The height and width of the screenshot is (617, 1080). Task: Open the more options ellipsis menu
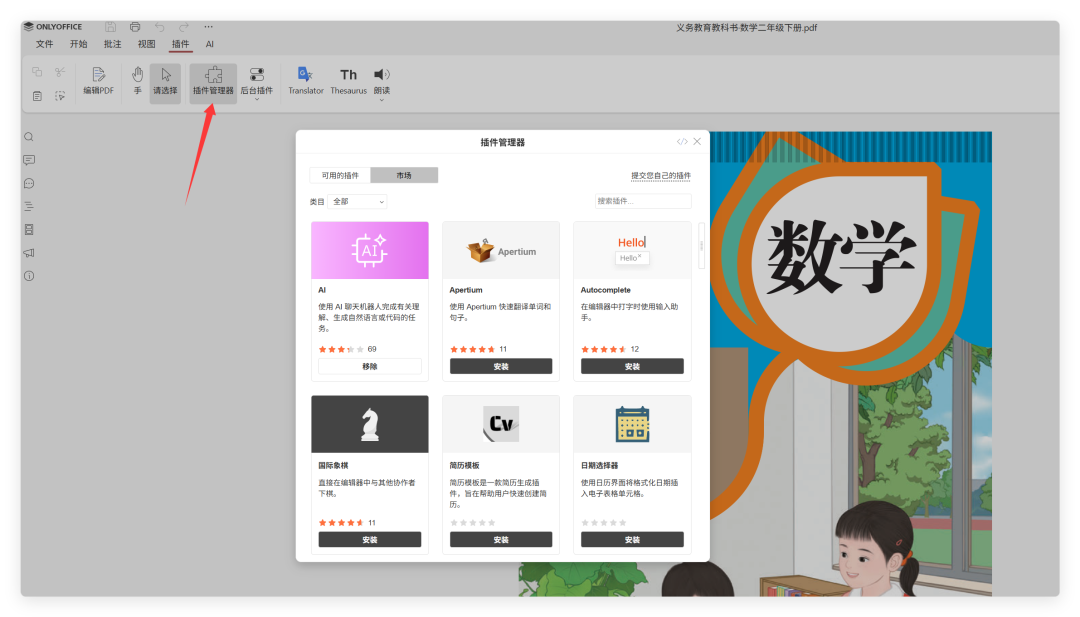[x=208, y=27]
